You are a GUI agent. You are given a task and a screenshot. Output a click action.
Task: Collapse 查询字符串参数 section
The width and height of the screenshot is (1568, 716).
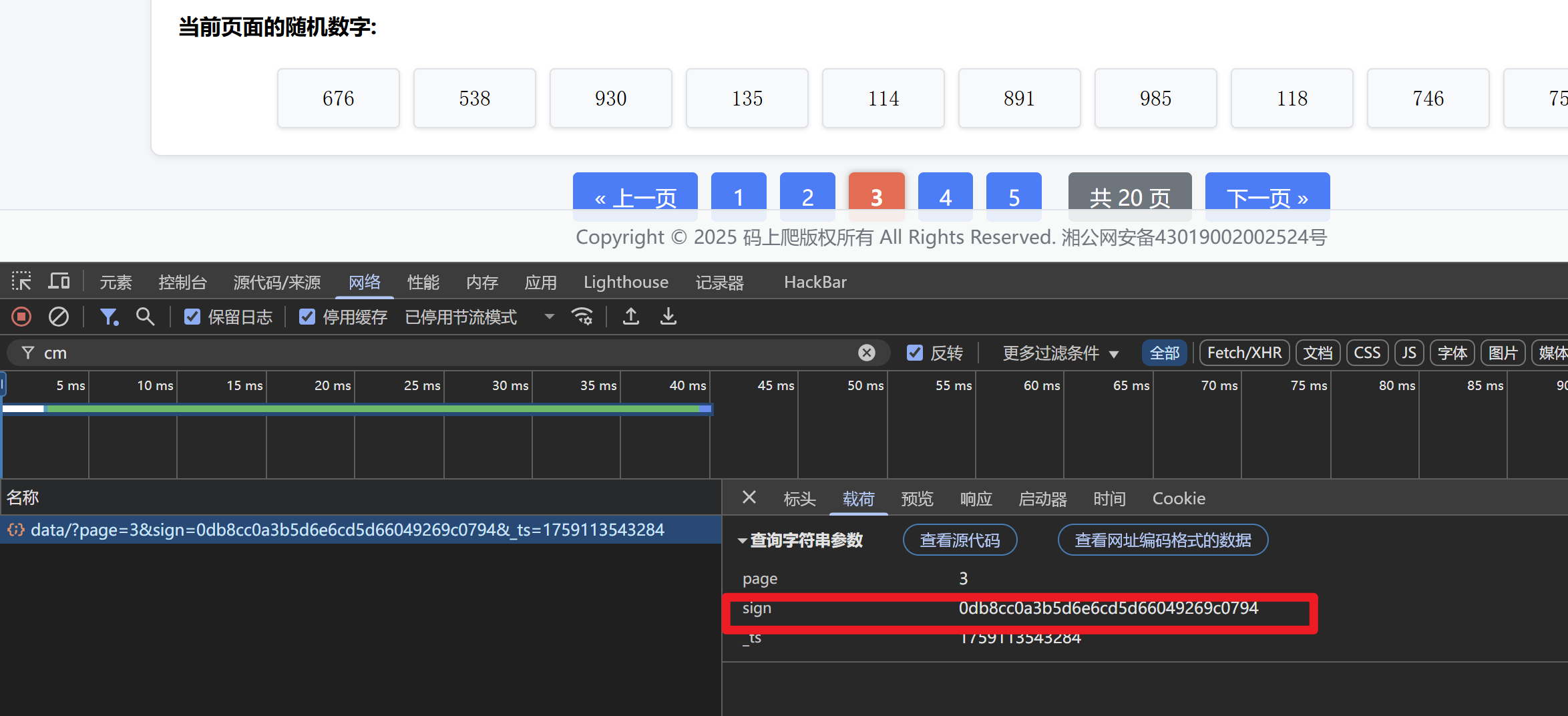742,540
